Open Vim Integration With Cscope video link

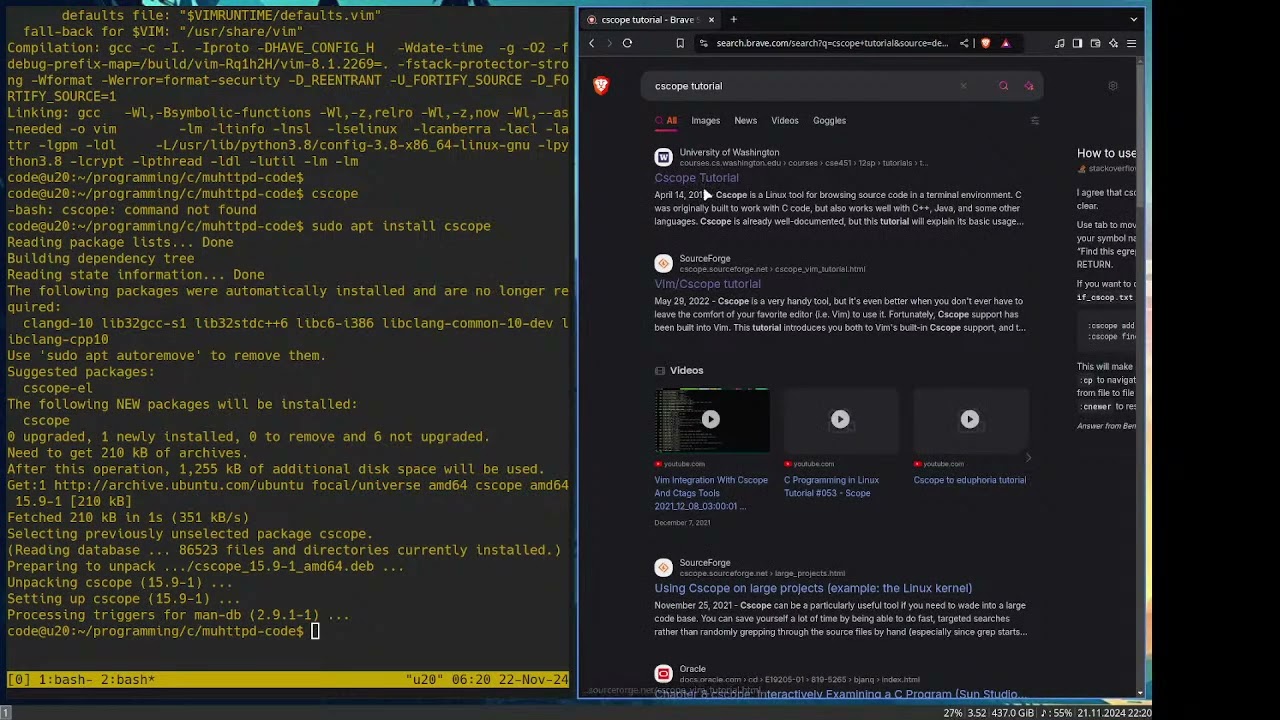(x=711, y=493)
